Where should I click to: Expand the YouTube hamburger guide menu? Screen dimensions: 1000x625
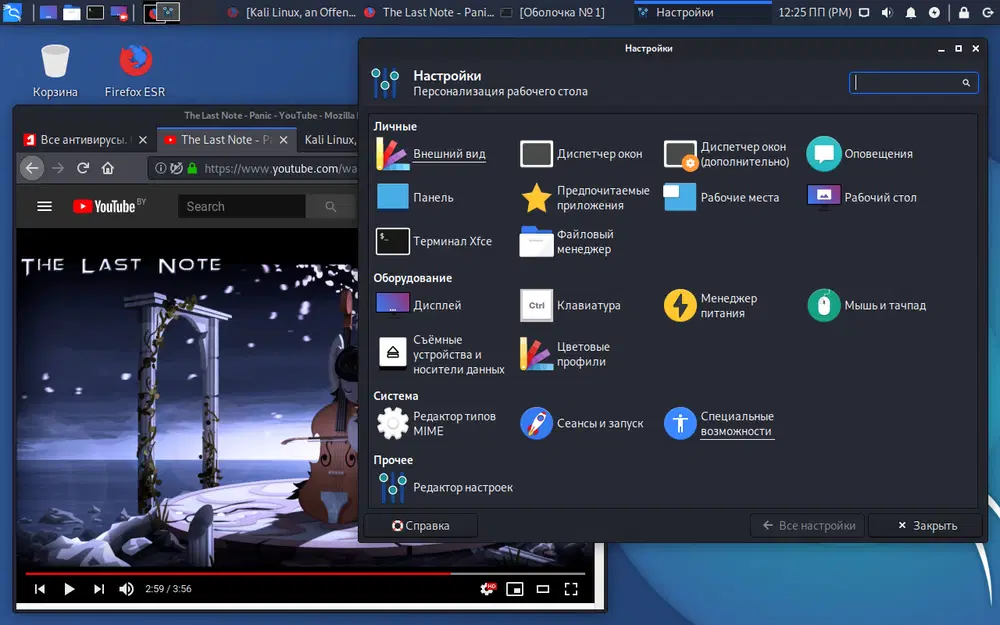tap(44, 206)
